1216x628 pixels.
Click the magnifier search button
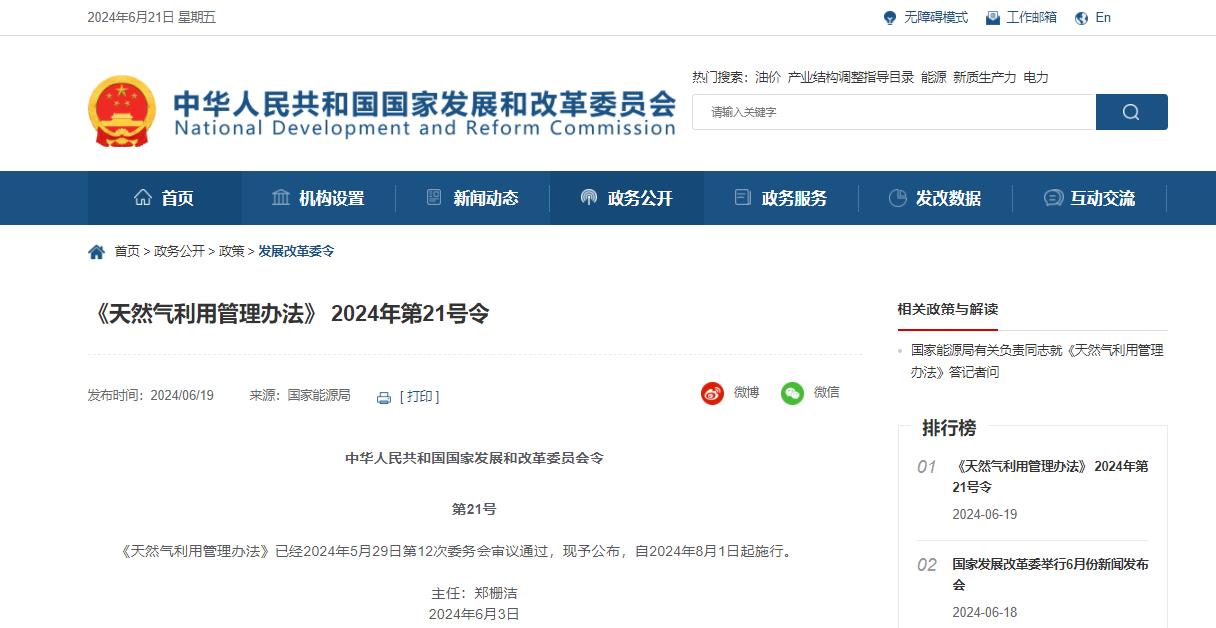(1131, 112)
